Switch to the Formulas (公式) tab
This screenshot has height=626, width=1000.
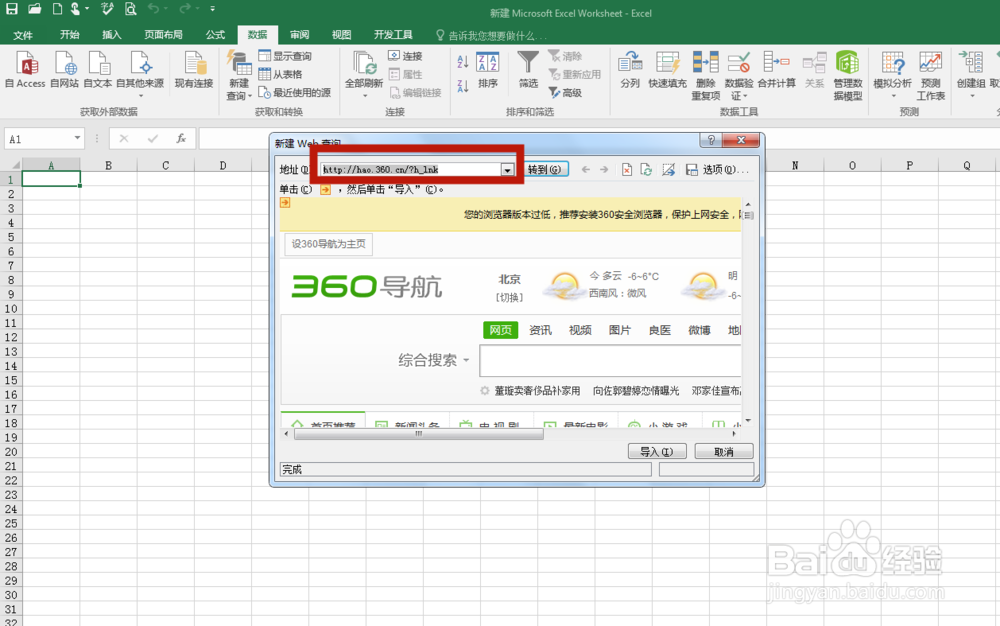[216, 35]
